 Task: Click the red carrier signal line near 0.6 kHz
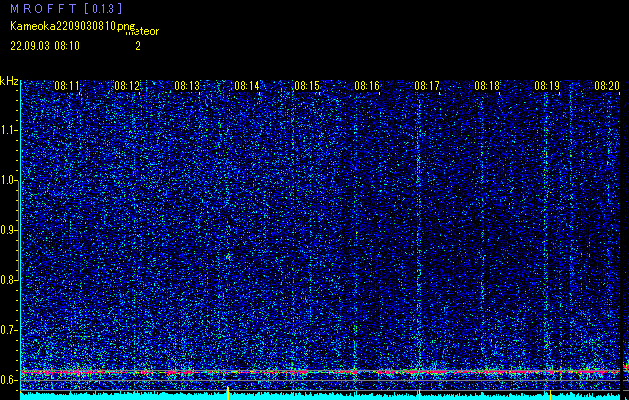click(320, 372)
